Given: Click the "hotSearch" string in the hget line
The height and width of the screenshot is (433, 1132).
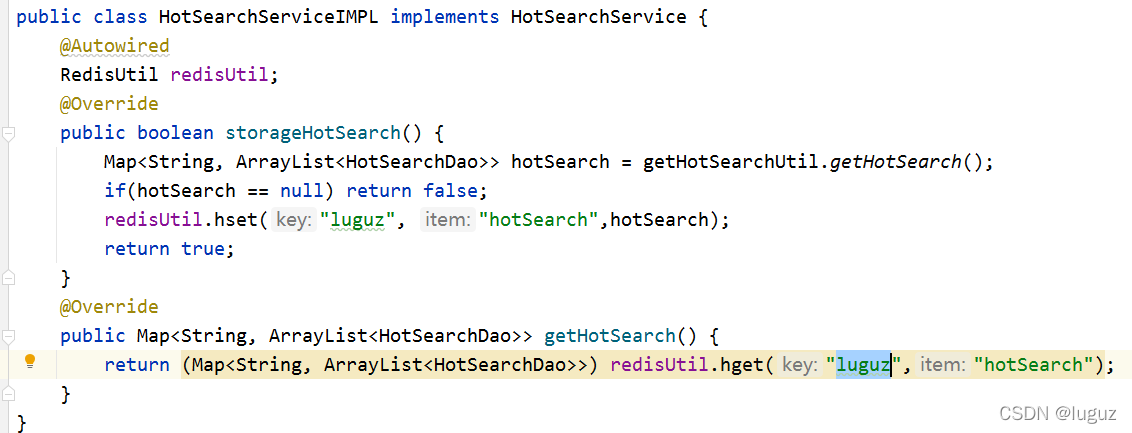Looking at the screenshot, I should 1033,364.
